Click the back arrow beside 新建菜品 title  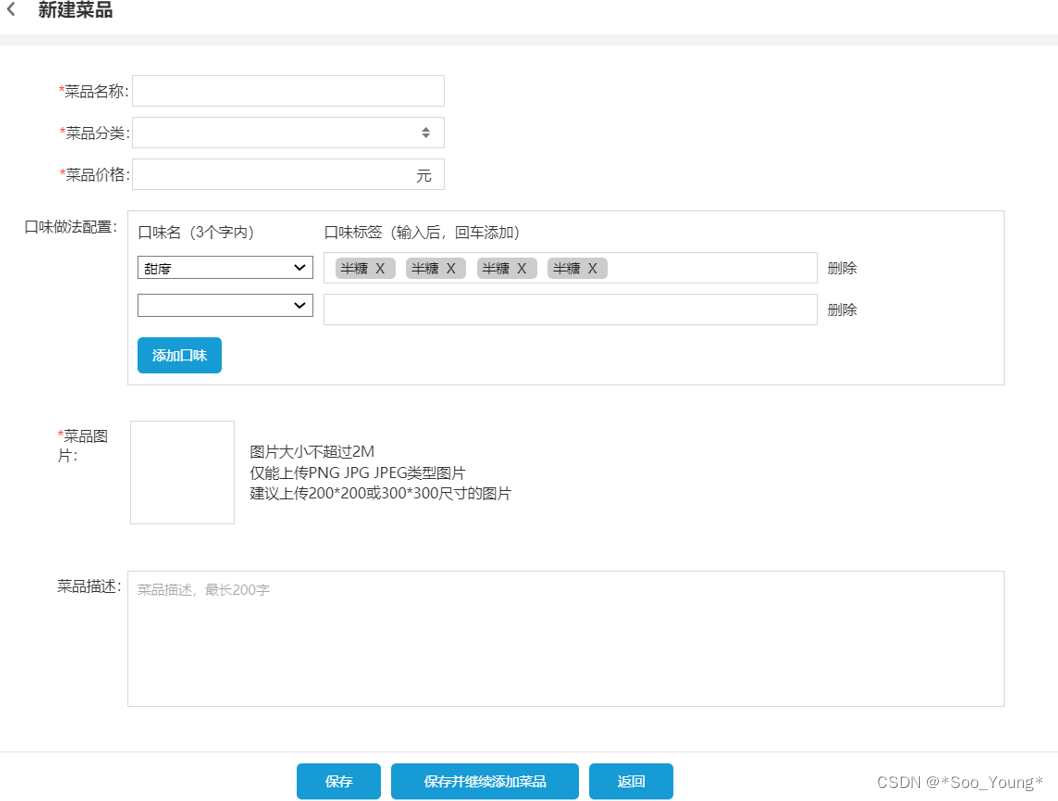13,9
